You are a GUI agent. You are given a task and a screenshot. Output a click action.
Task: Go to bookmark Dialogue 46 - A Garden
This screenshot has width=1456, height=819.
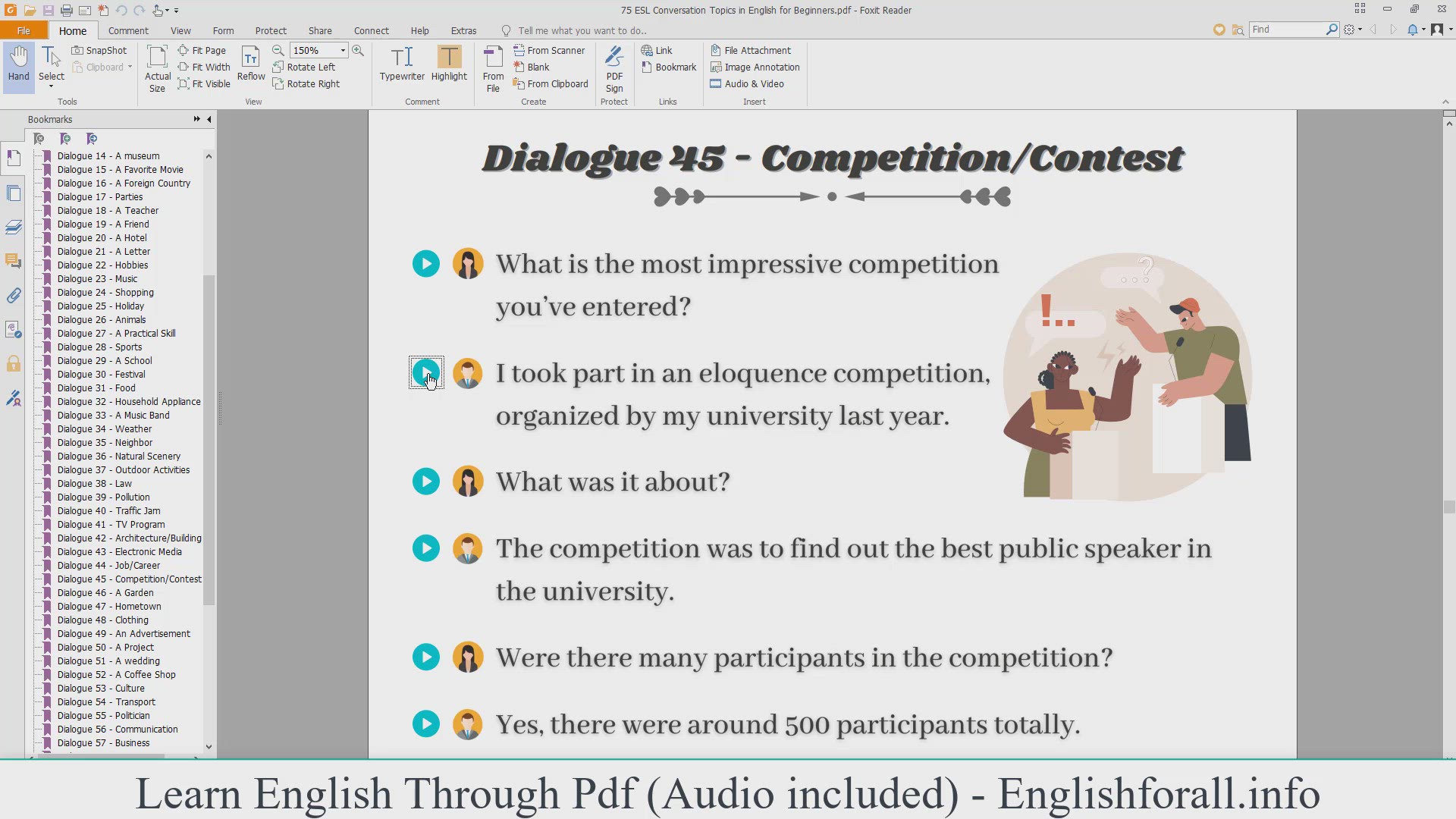(105, 593)
